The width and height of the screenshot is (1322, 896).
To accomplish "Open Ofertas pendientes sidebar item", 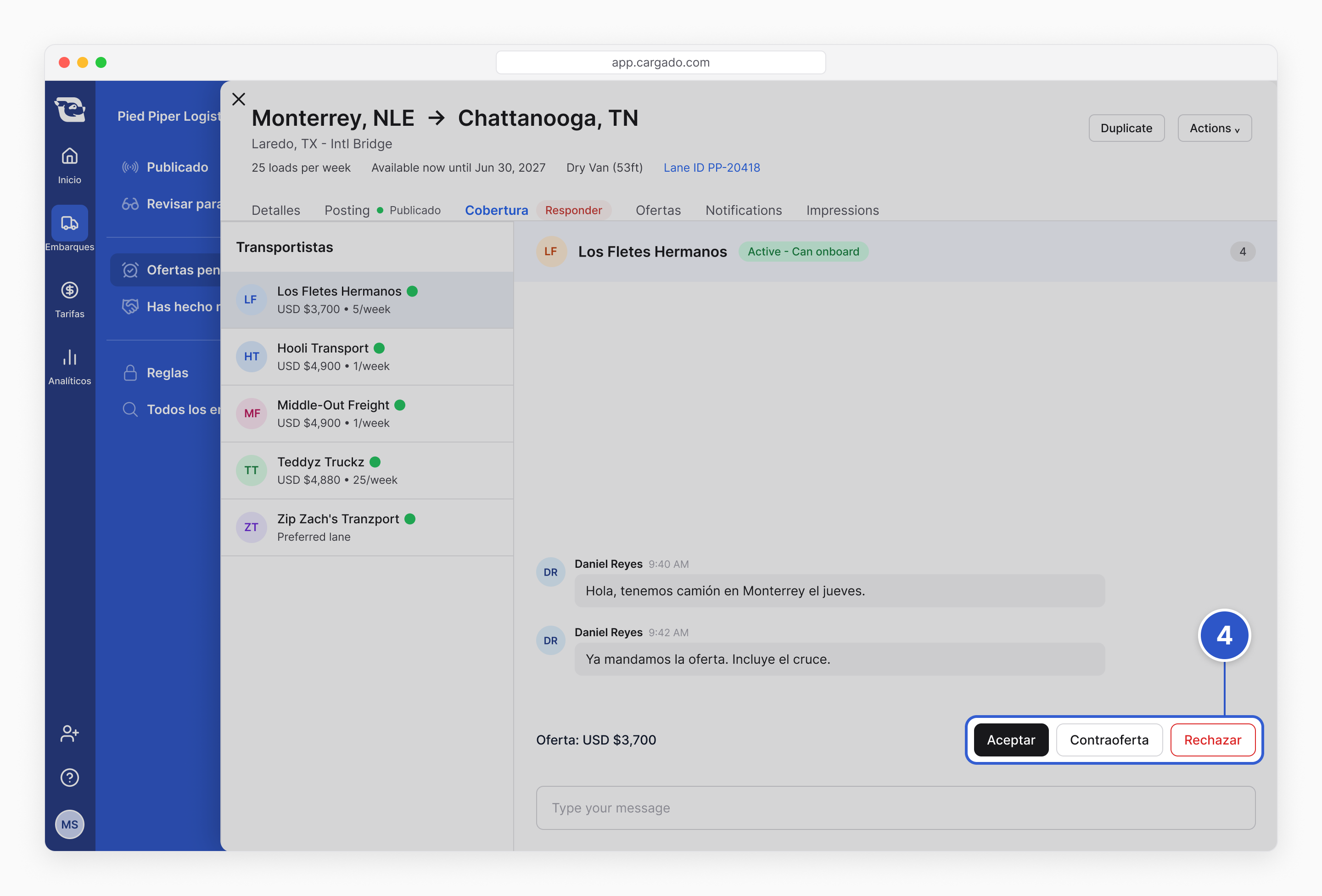I will click(x=165, y=269).
